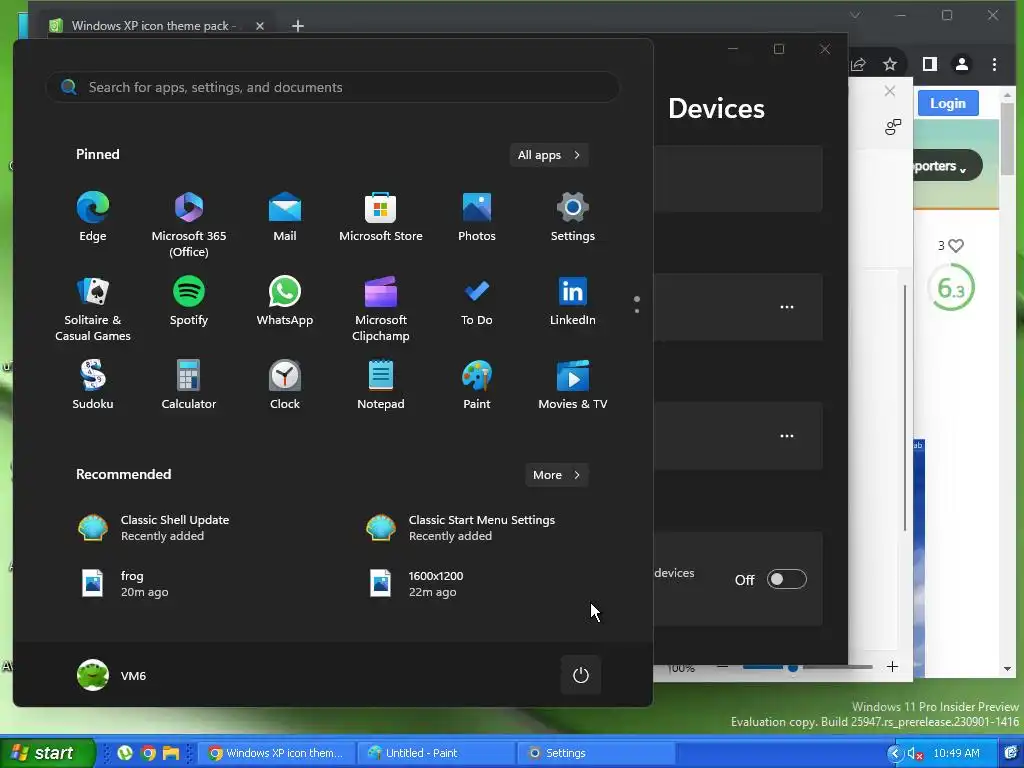Open a new Chrome tab
1024x768 pixels.
coord(298,25)
